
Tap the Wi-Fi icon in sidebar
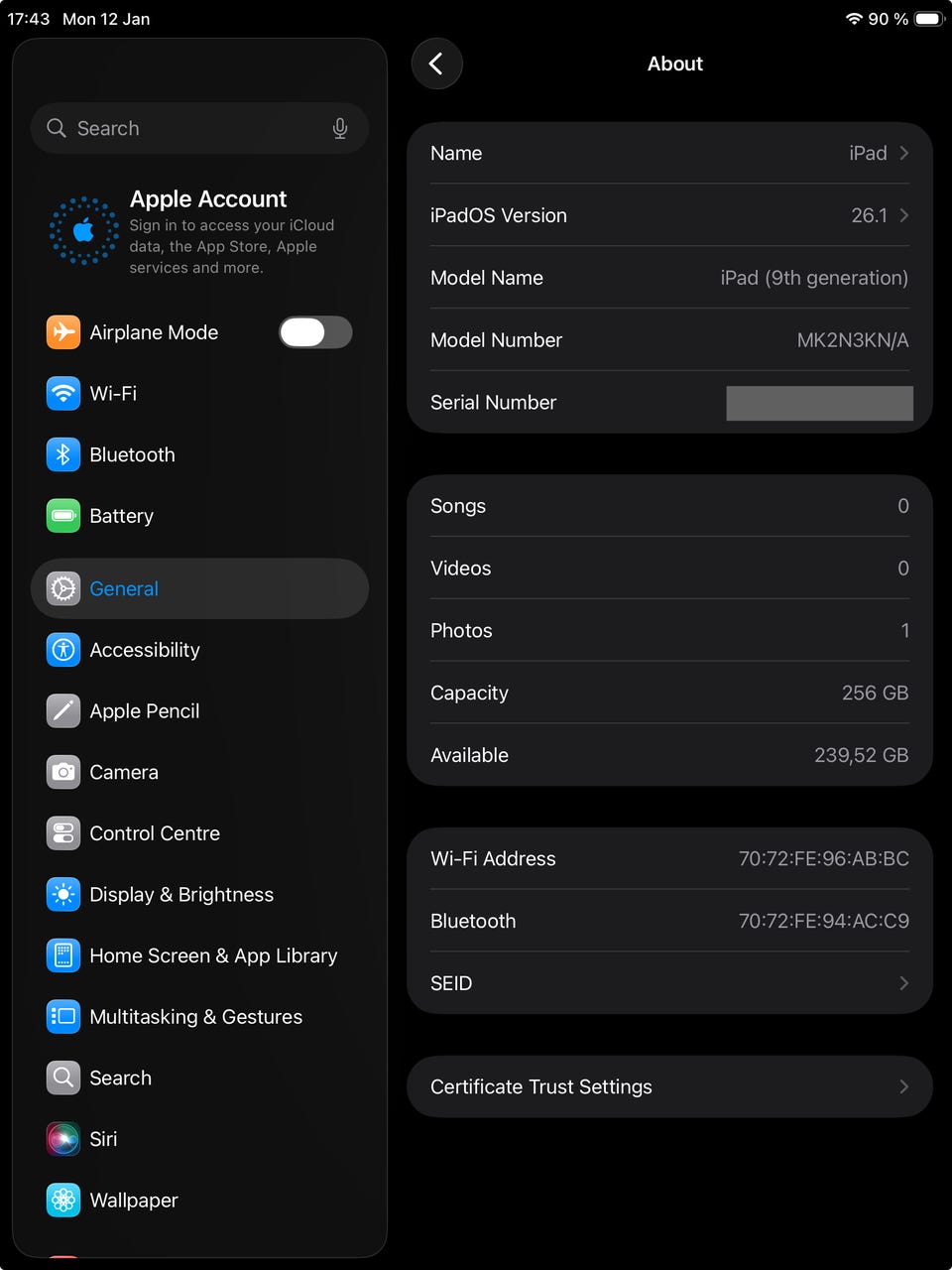tap(63, 394)
